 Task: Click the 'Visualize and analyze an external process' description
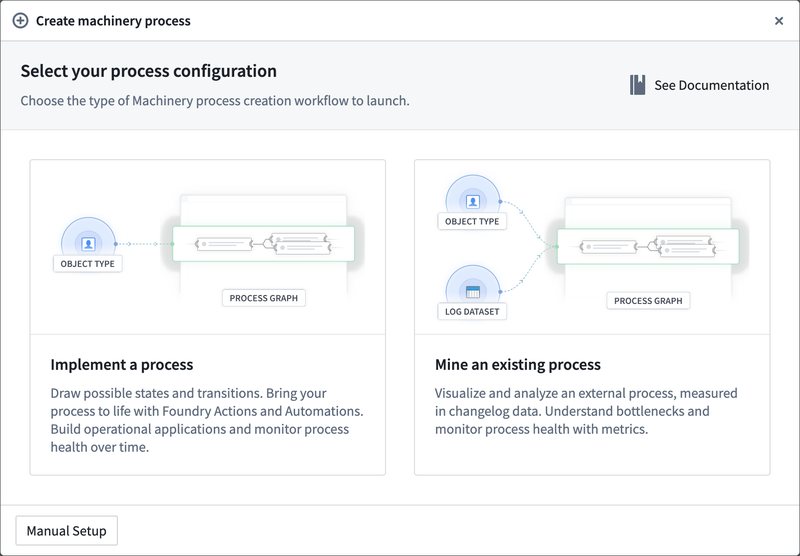[x=586, y=411]
